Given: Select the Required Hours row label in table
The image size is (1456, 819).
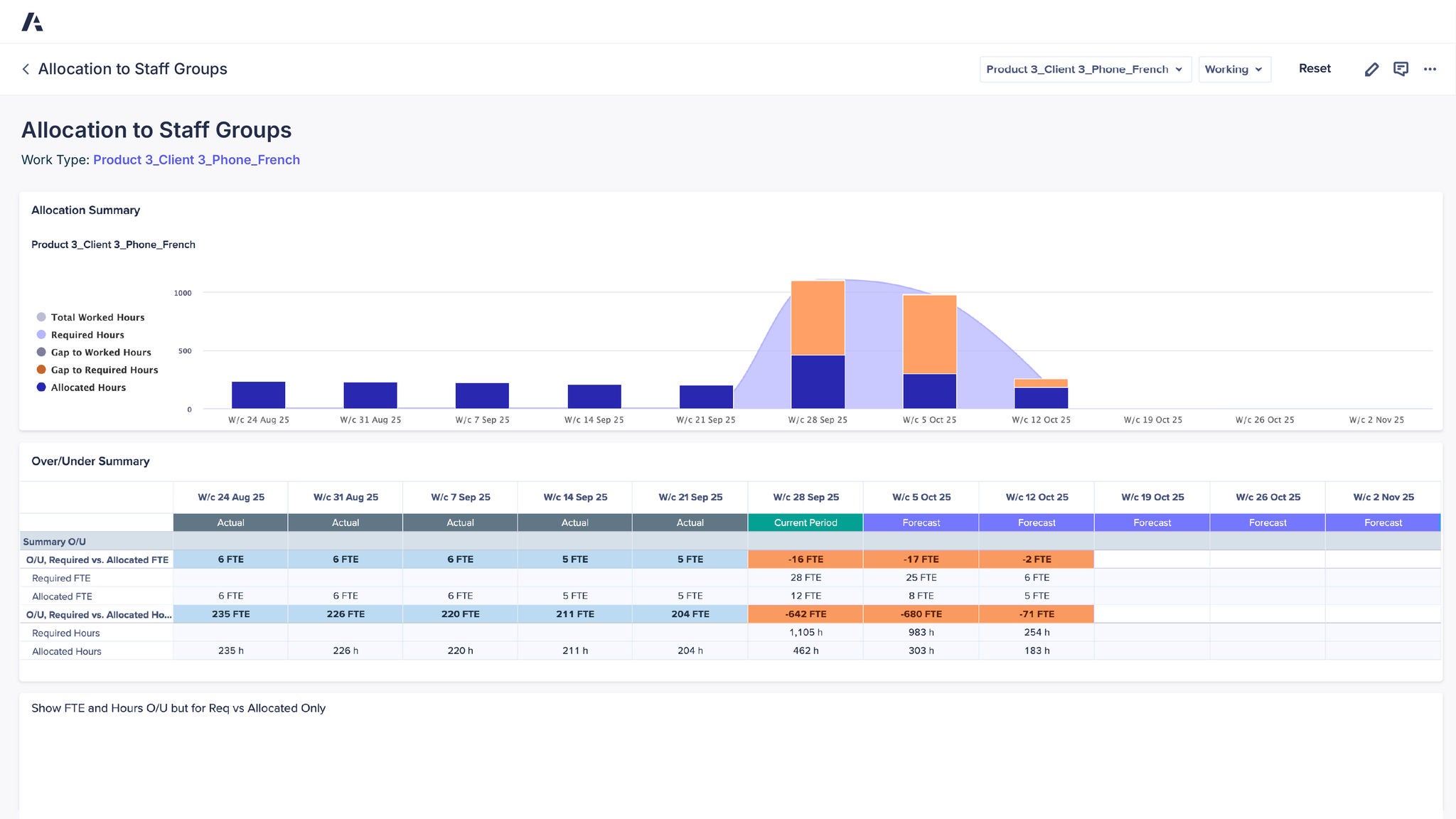Looking at the screenshot, I should tap(96, 633).
